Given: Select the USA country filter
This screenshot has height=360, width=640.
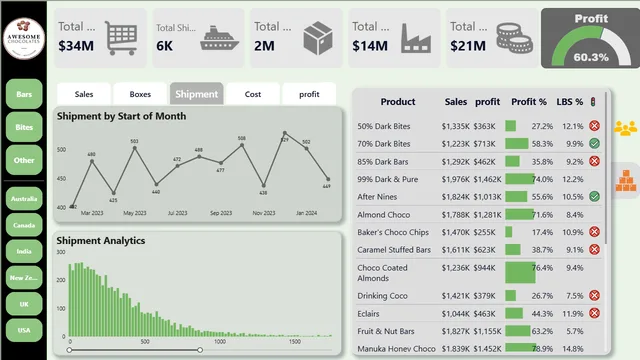Looking at the screenshot, I should [24, 330].
